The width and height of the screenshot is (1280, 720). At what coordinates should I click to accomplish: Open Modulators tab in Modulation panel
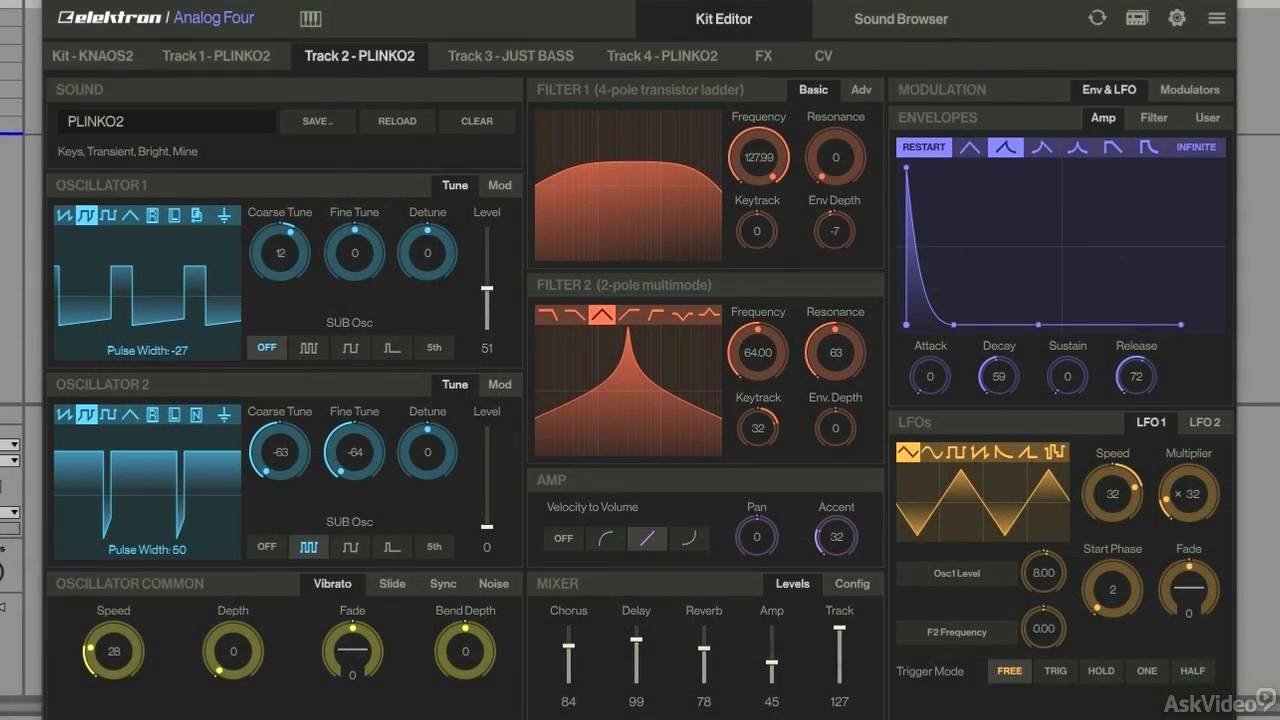(1189, 89)
